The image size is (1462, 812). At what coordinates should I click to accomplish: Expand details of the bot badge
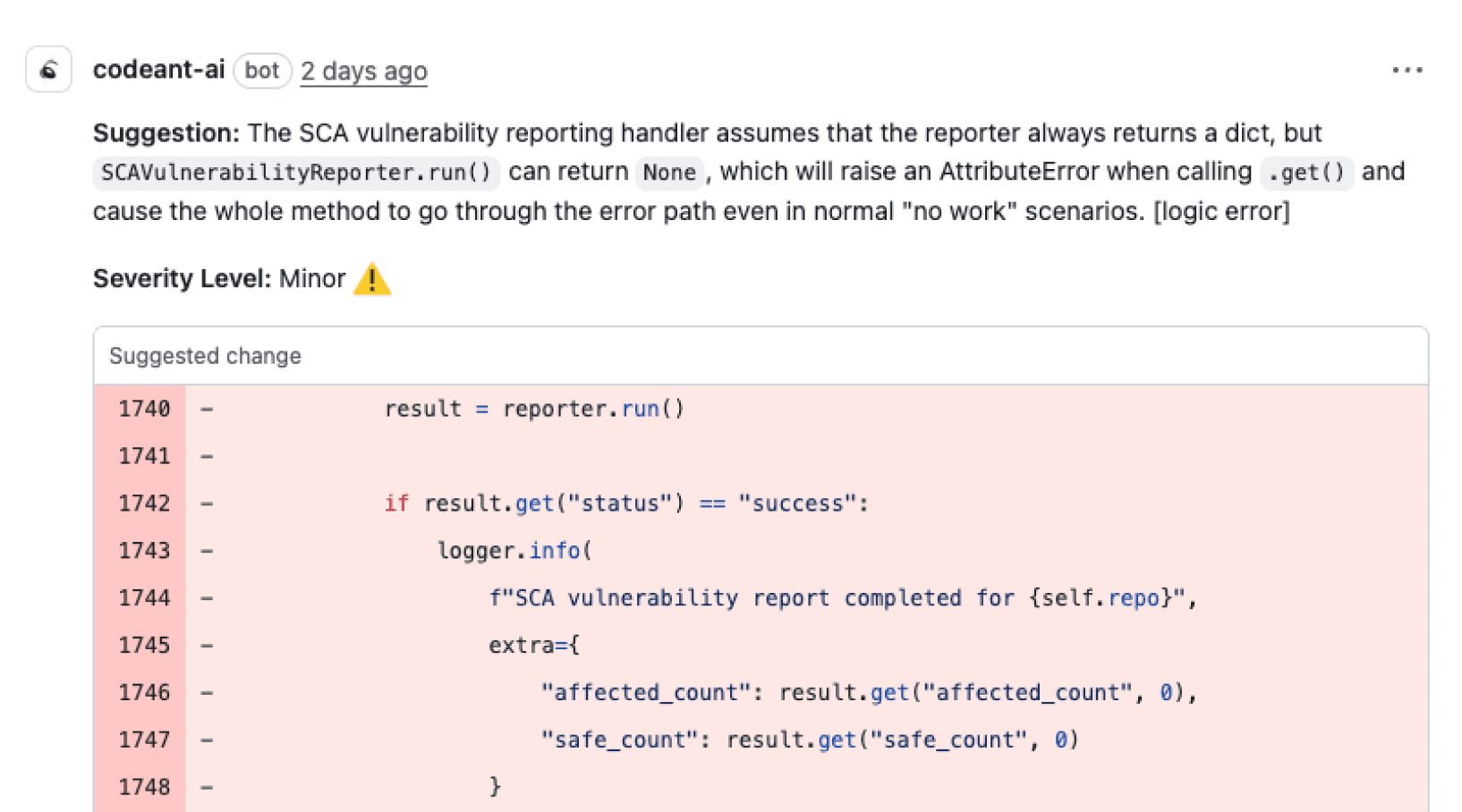(x=262, y=70)
